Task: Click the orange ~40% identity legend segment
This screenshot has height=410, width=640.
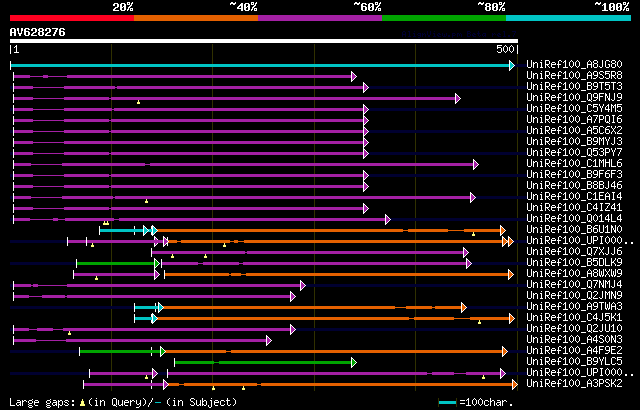Action: tap(196, 18)
